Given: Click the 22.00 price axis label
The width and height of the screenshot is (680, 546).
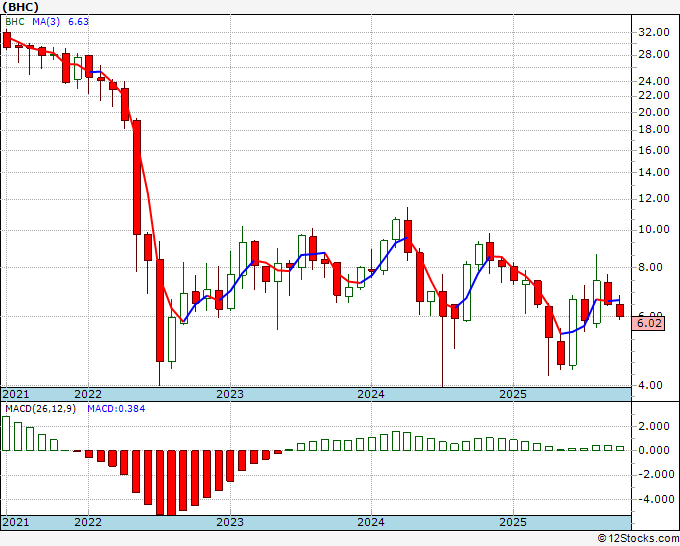Looking at the screenshot, I should (654, 95).
